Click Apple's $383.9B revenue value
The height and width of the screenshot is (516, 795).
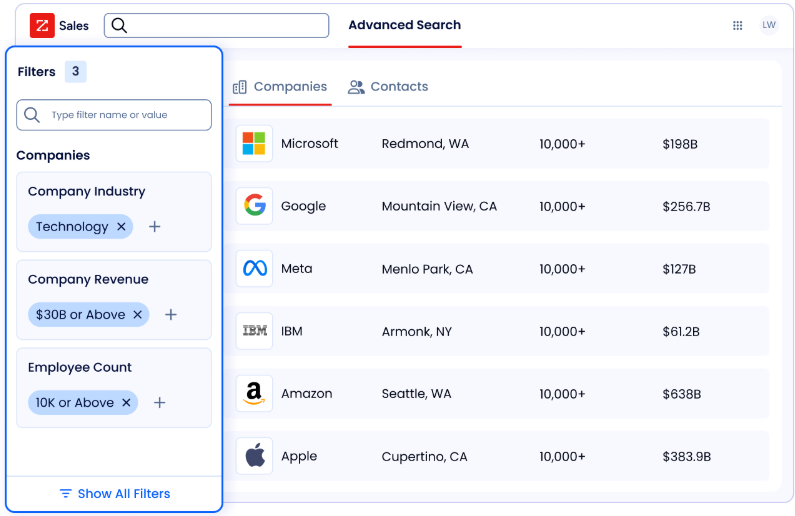point(686,457)
